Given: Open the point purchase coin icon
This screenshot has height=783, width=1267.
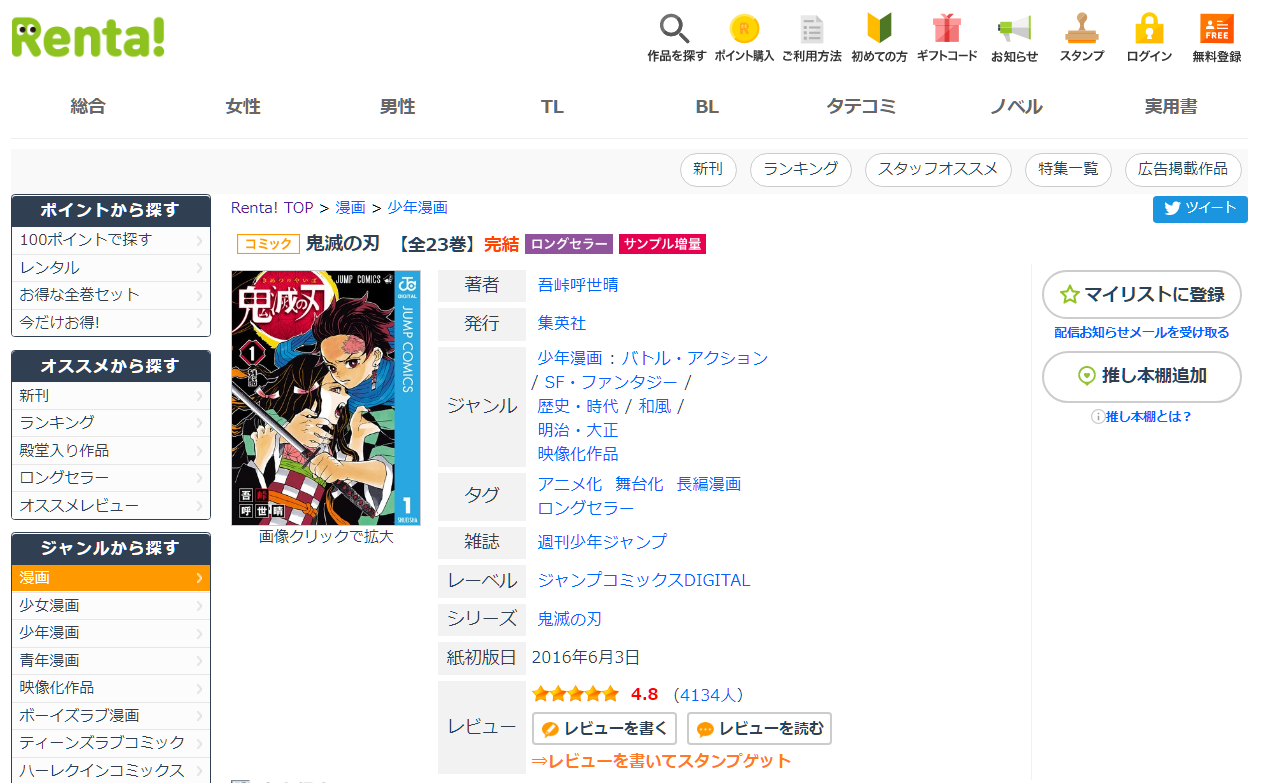Looking at the screenshot, I should (744, 30).
